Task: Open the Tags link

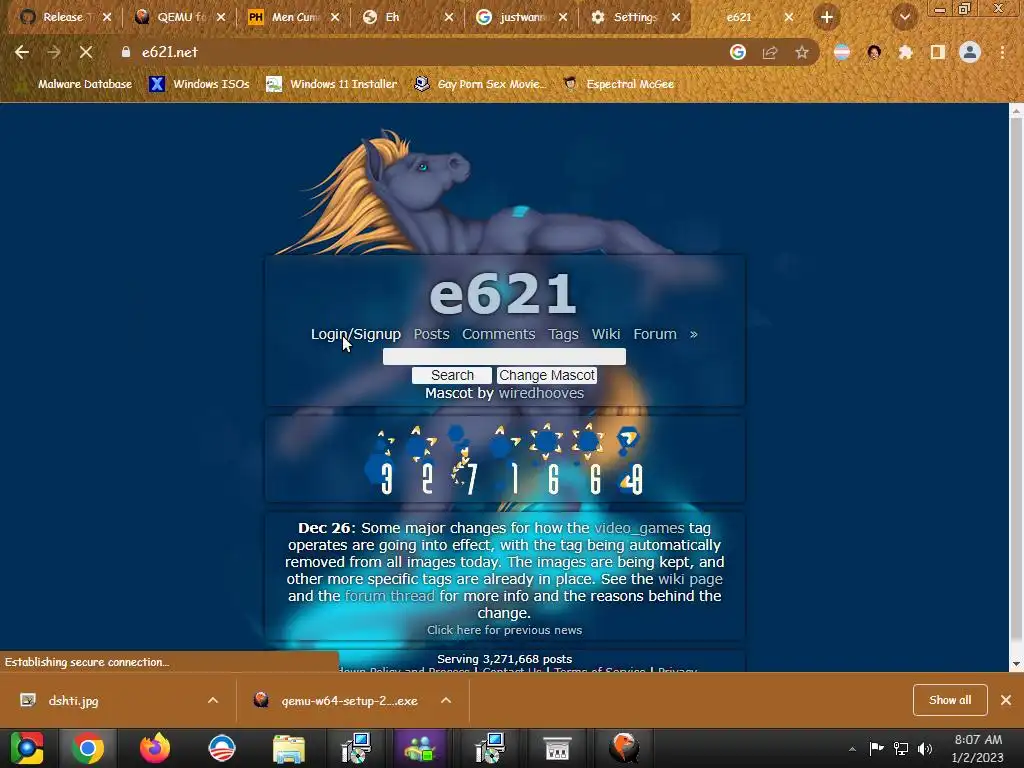Action: [x=563, y=334]
